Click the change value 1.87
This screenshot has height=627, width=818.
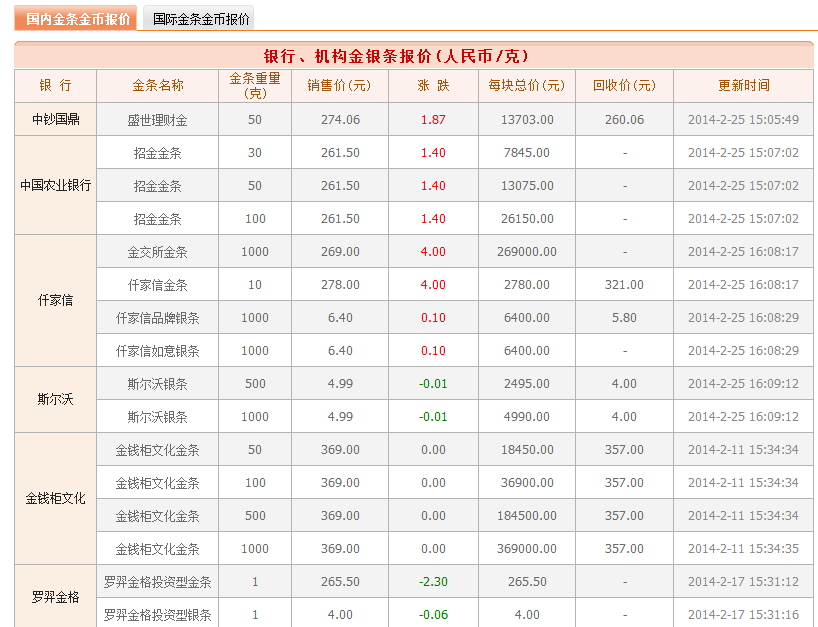tap(433, 119)
